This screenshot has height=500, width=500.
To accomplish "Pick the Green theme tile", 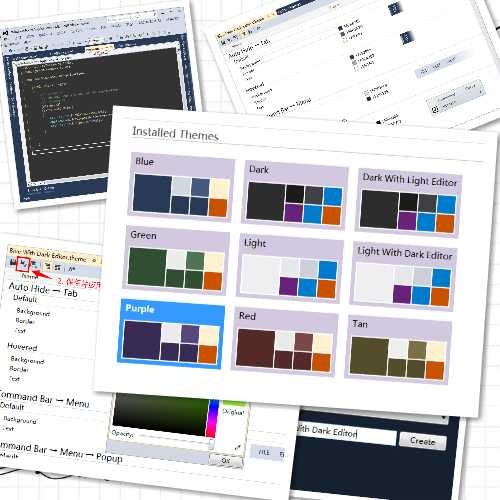I will (x=176, y=261).
